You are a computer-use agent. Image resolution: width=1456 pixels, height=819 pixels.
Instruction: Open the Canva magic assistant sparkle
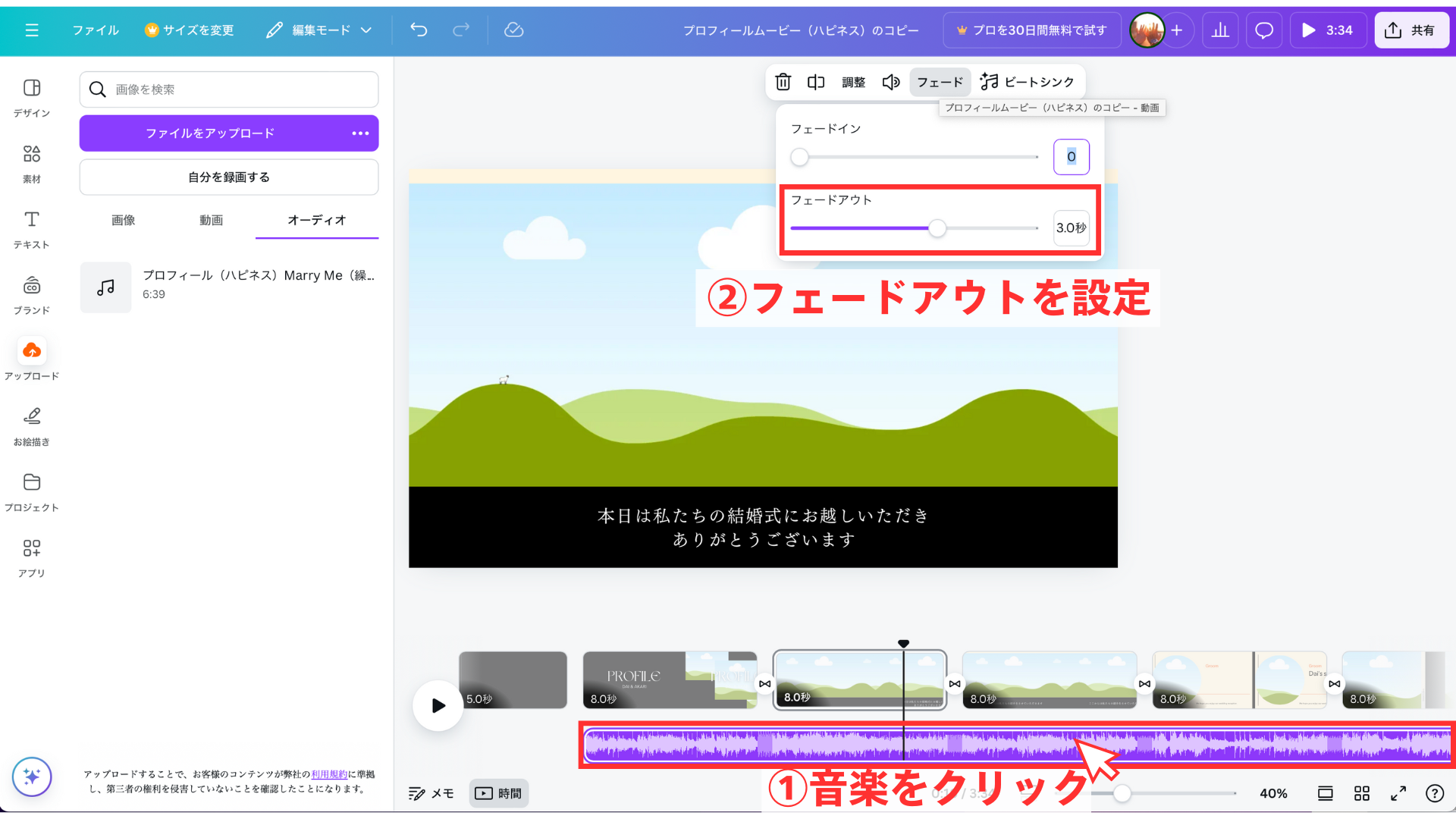[32, 777]
